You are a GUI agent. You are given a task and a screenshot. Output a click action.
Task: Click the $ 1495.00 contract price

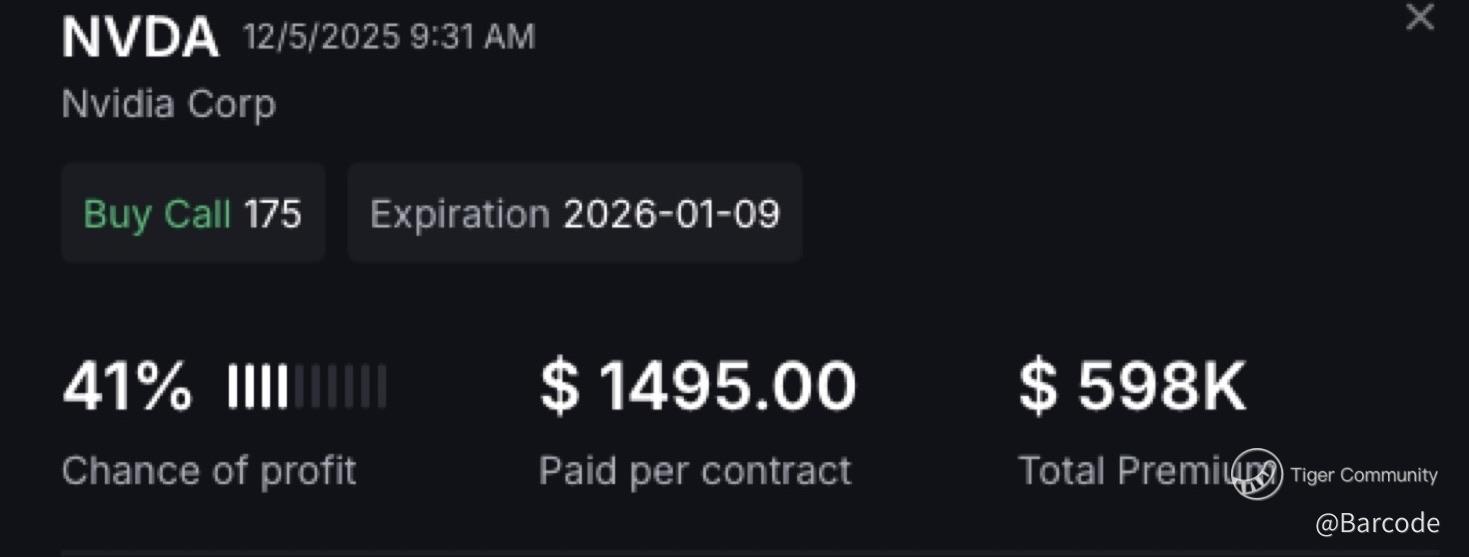click(x=698, y=387)
